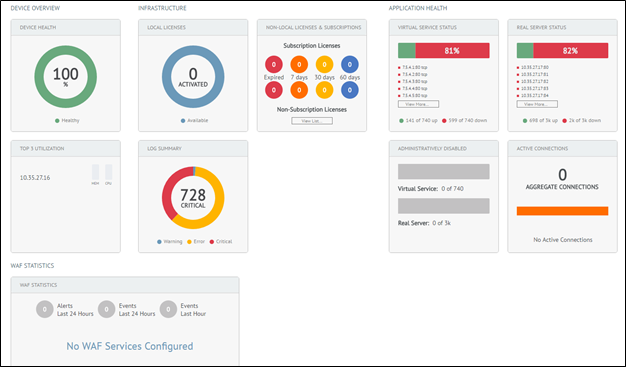Click Subscription Licenses blue 60 days circle
The width and height of the screenshot is (626, 367).
click(x=350, y=64)
